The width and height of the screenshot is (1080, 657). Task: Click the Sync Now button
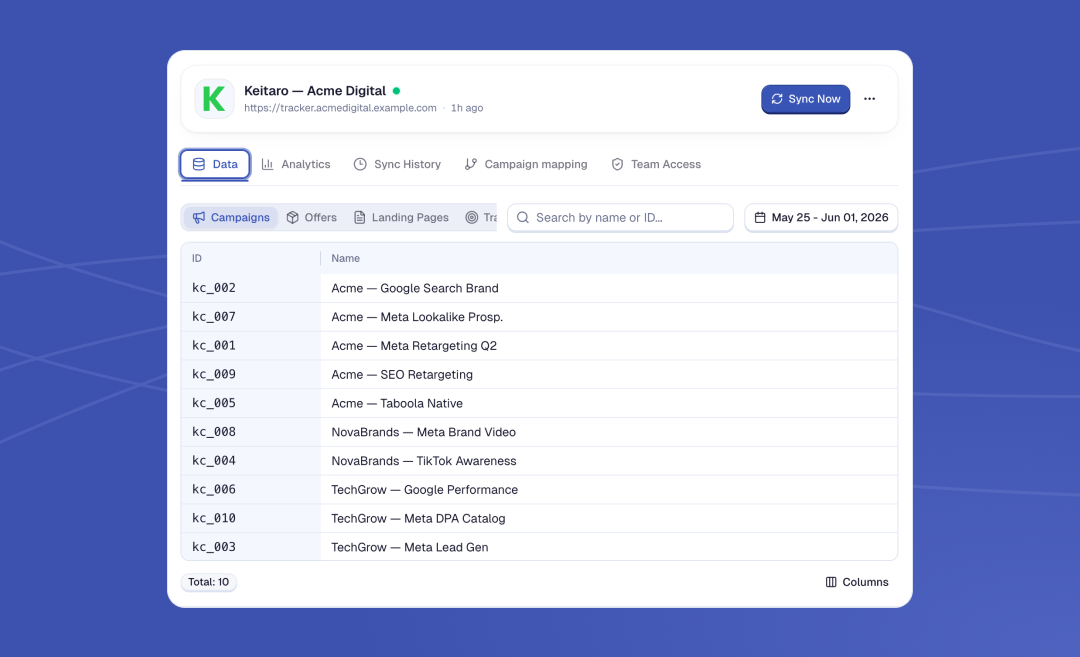(805, 99)
